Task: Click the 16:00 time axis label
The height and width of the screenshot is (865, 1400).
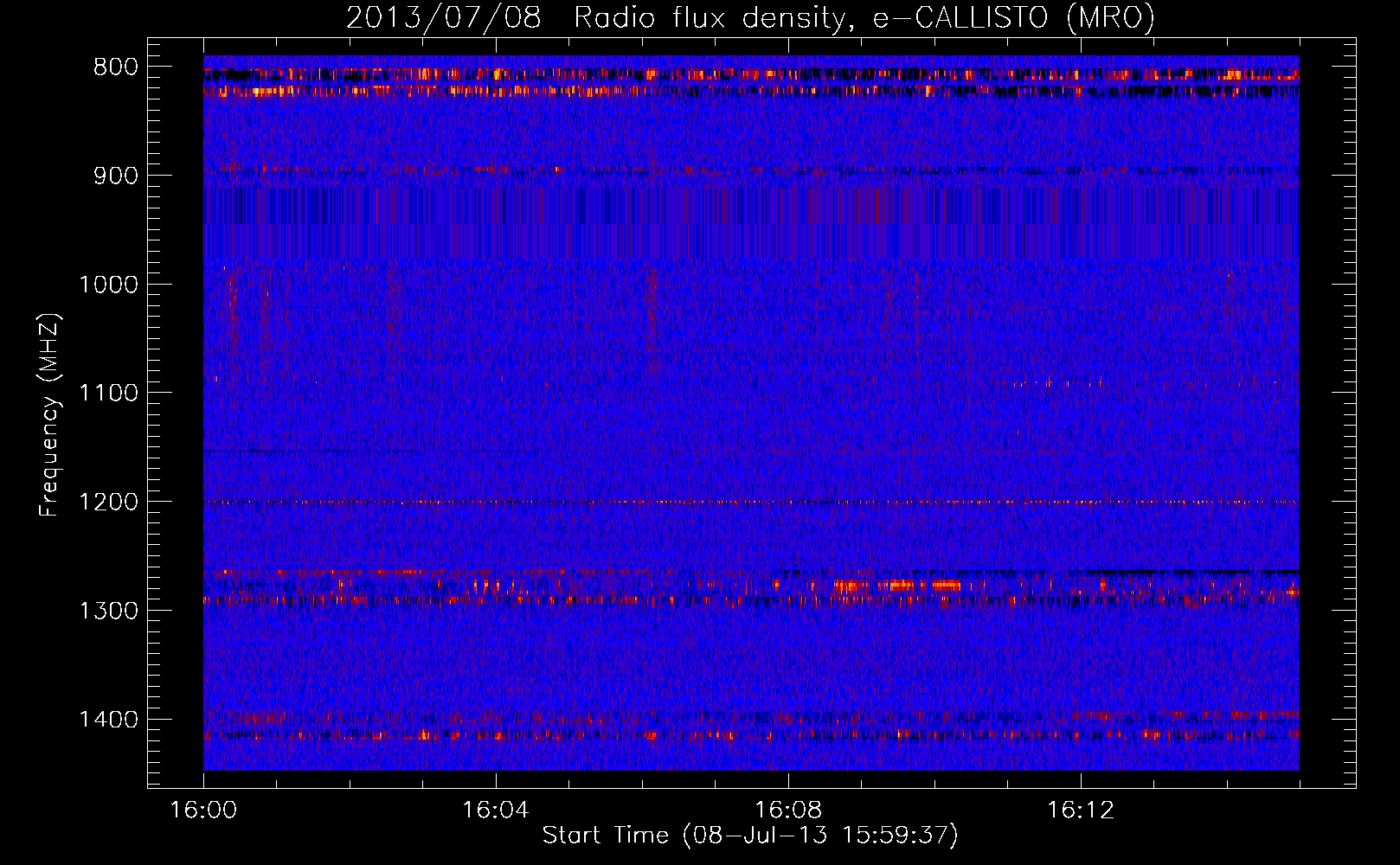Action: 203,811
